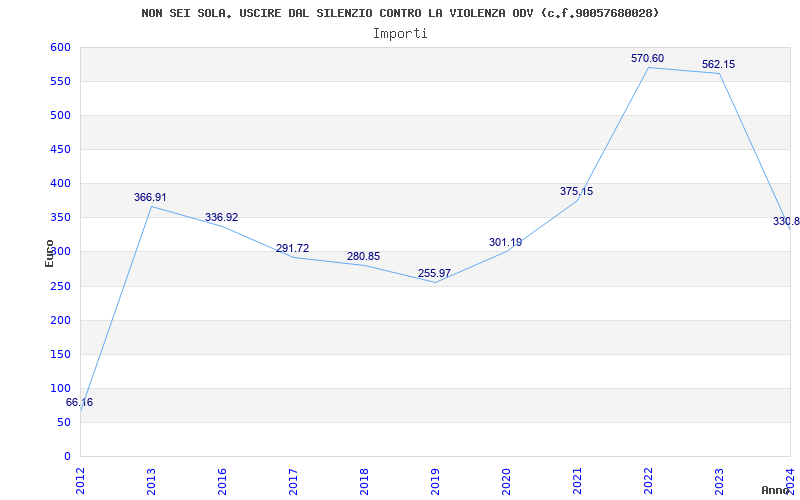Click the 2017 x-axis year label
This screenshot has height=500, width=800.
[x=292, y=480]
